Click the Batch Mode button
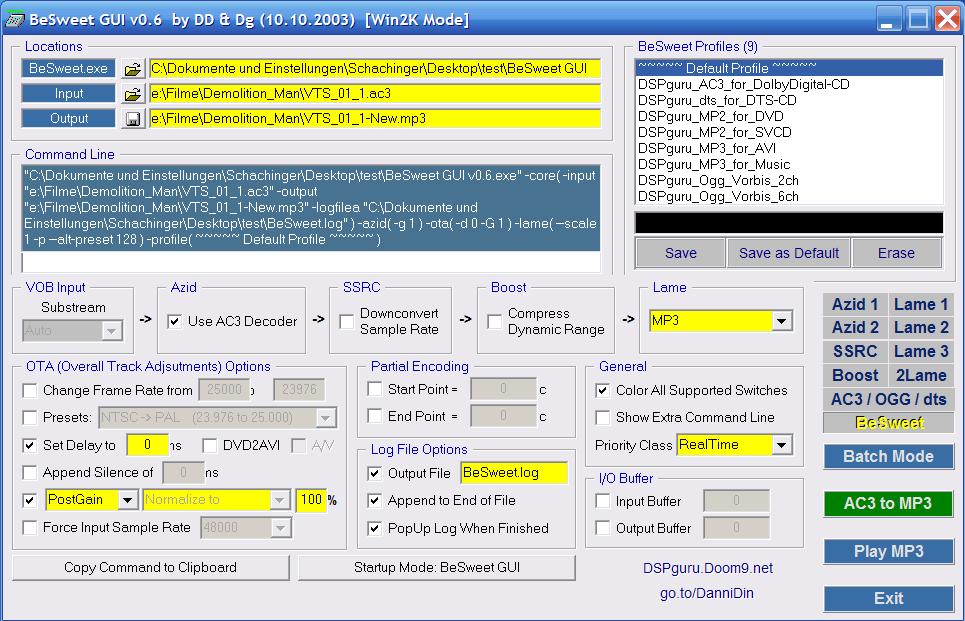This screenshot has width=965, height=621. [889, 457]
